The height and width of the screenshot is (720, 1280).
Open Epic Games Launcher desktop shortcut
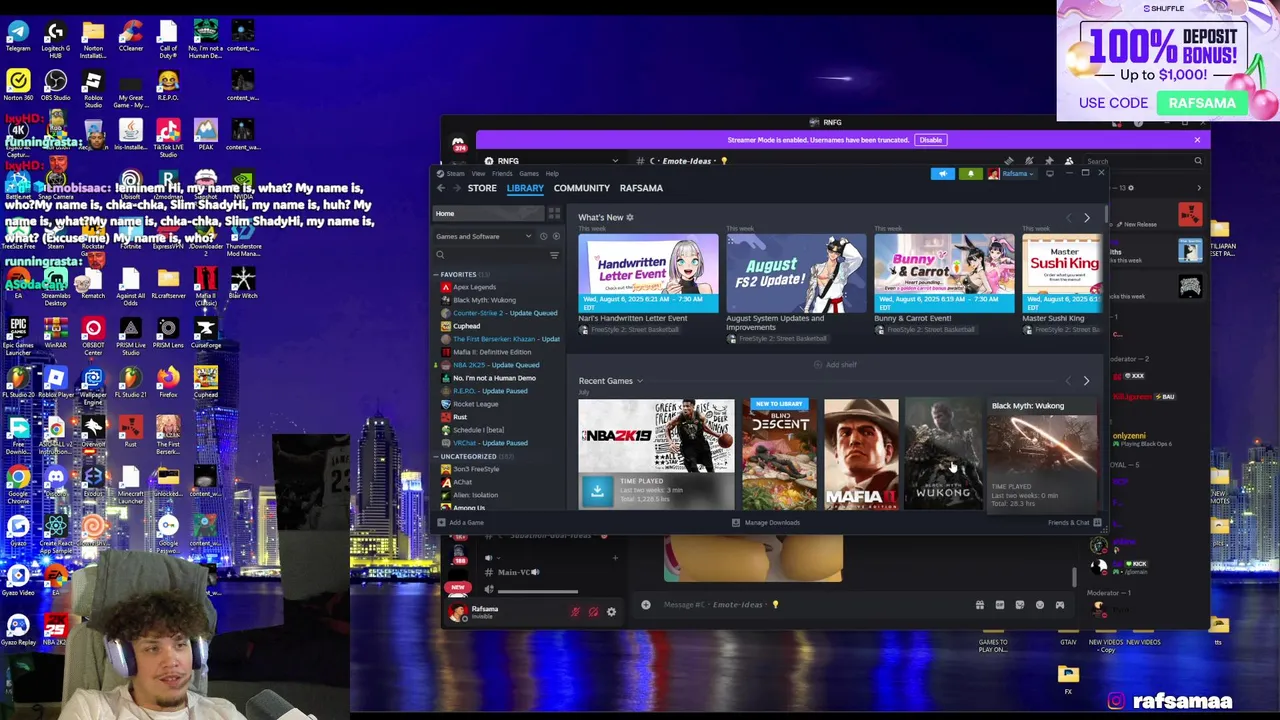[x=18, y=335]
